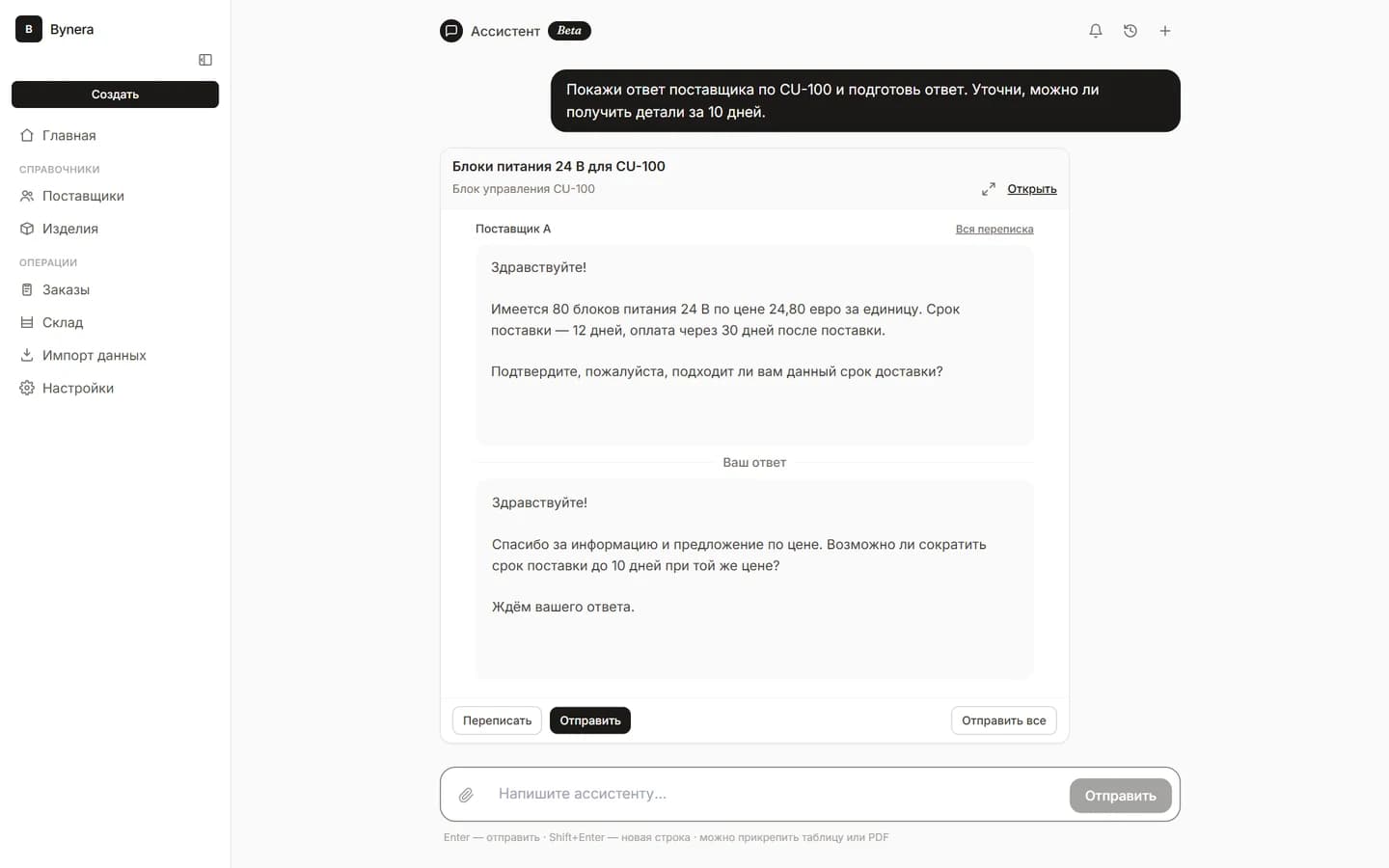
Task: Click the Создать button
Action: [x=115, y=95]
